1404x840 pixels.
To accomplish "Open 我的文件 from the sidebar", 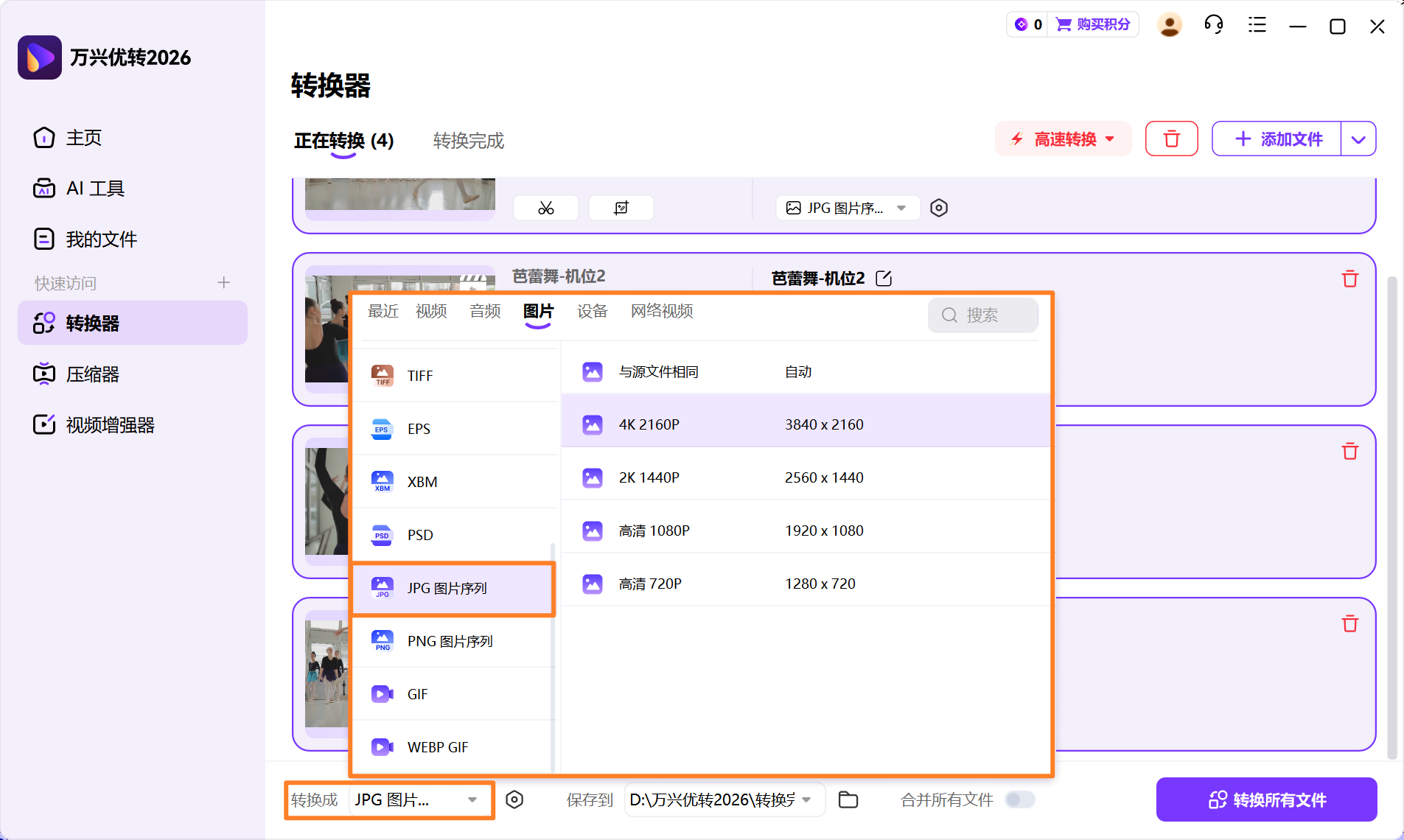I will 101,238.
